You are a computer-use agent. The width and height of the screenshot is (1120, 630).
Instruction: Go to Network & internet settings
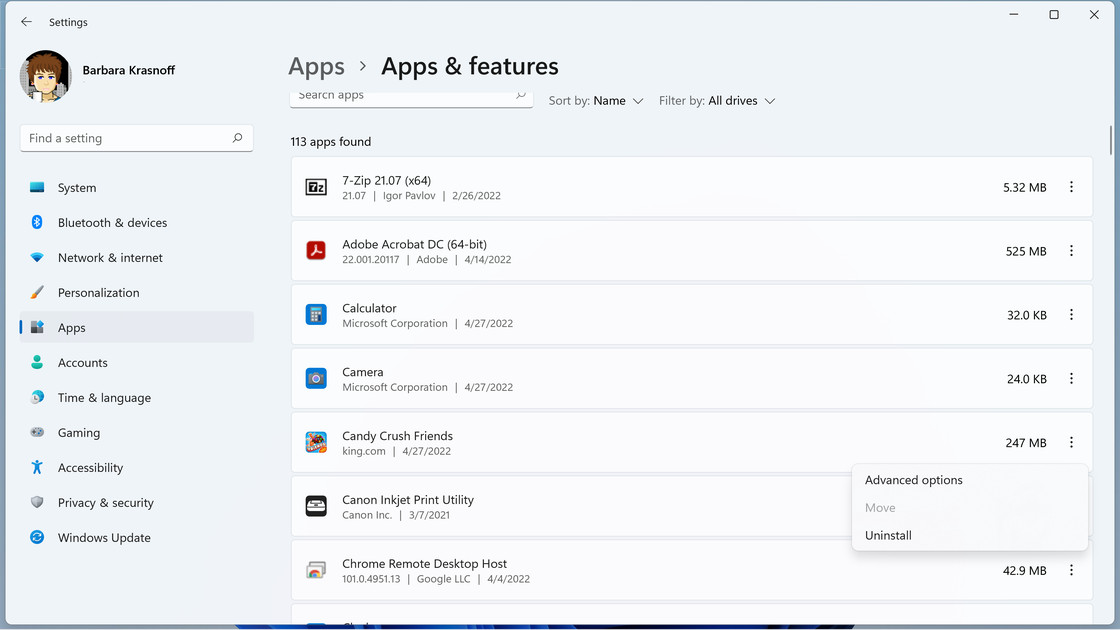(136, 257)
